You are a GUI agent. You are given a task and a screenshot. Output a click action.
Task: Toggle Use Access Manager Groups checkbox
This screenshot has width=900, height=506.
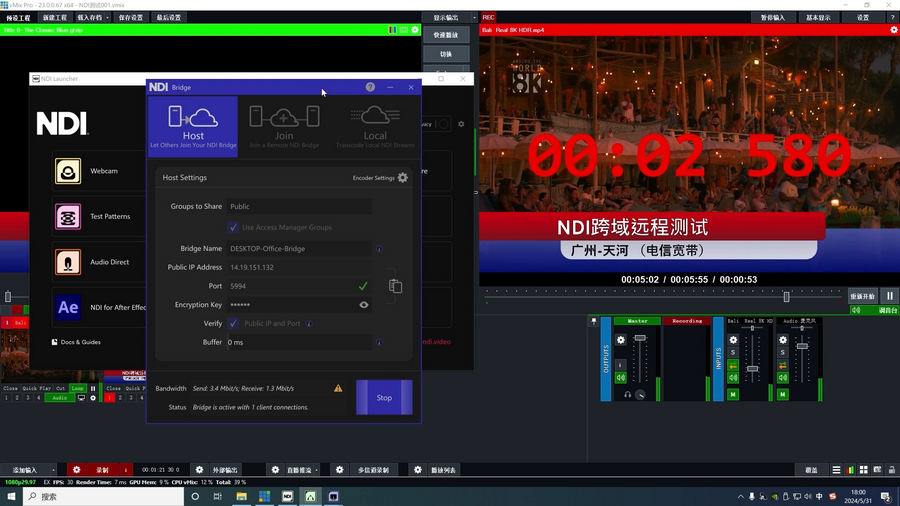click(234, 228)
